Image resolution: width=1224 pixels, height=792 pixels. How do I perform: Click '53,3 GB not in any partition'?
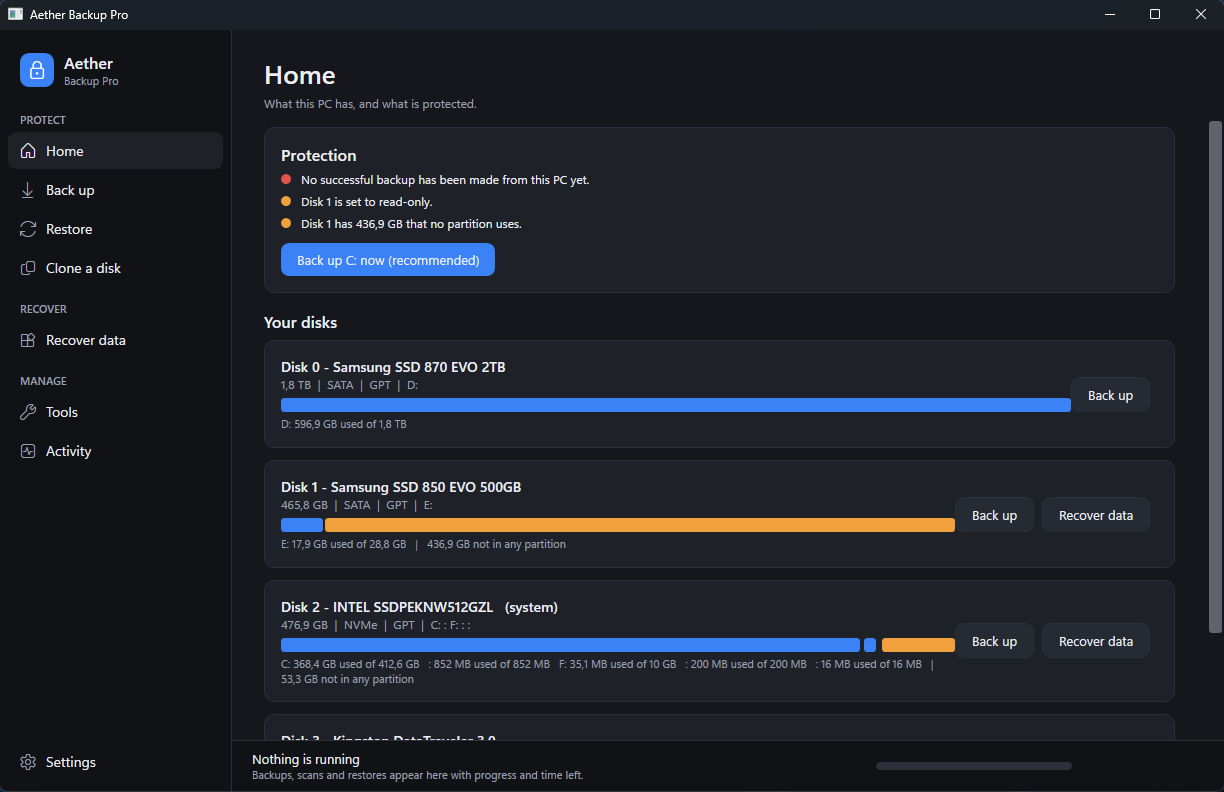[x=347, y=679]
